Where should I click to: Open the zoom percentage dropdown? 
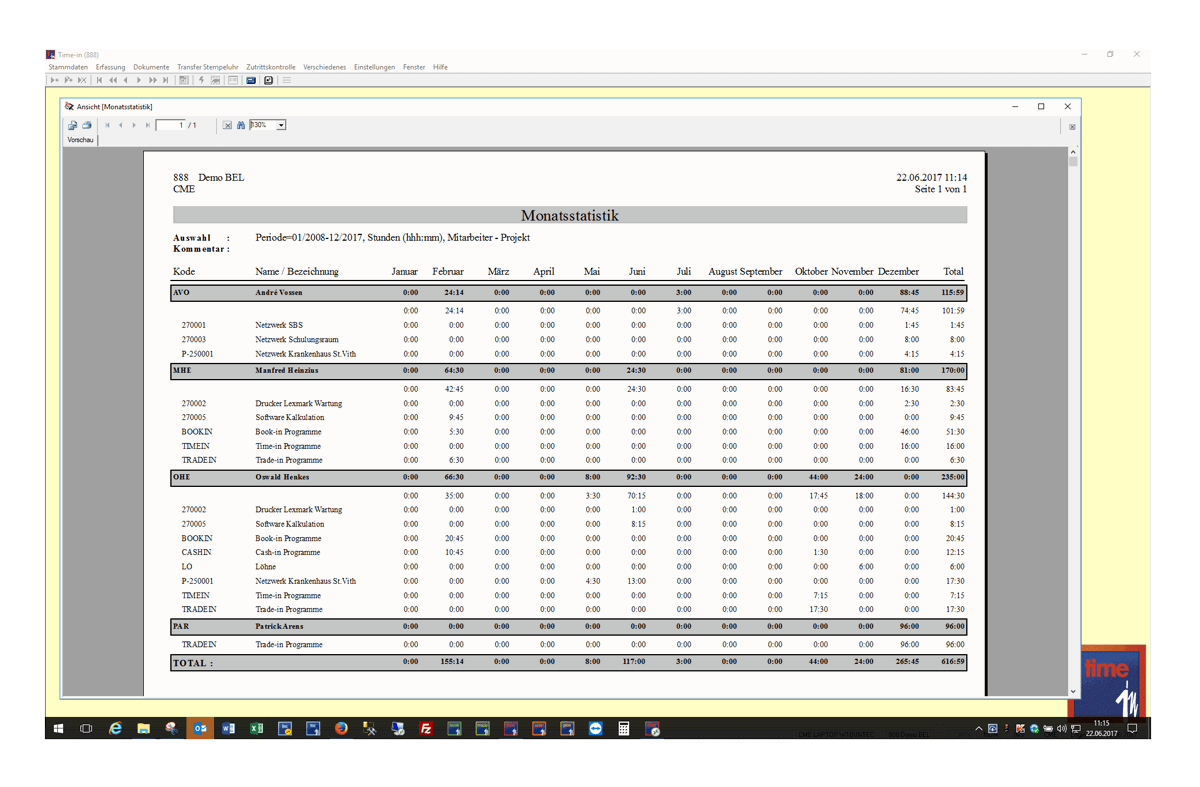[281, 125]
